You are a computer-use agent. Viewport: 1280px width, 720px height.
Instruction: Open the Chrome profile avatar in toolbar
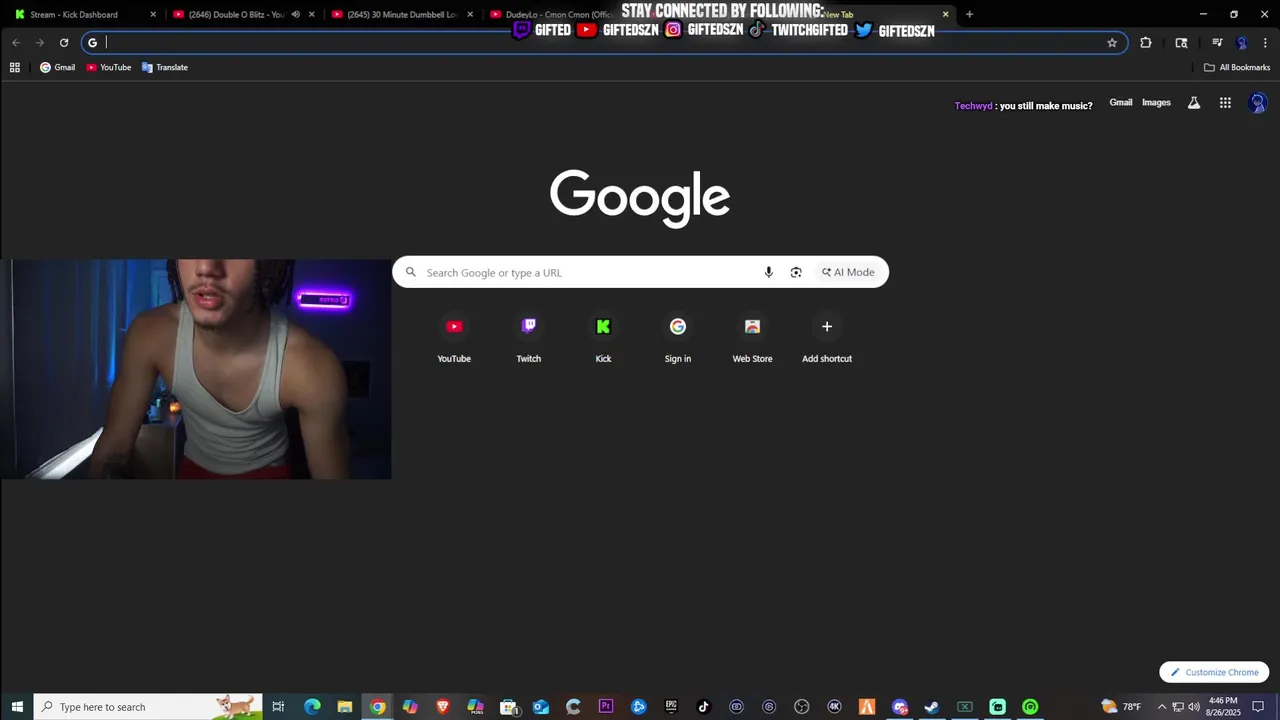pyautogui.click(x=1242, y=42)
